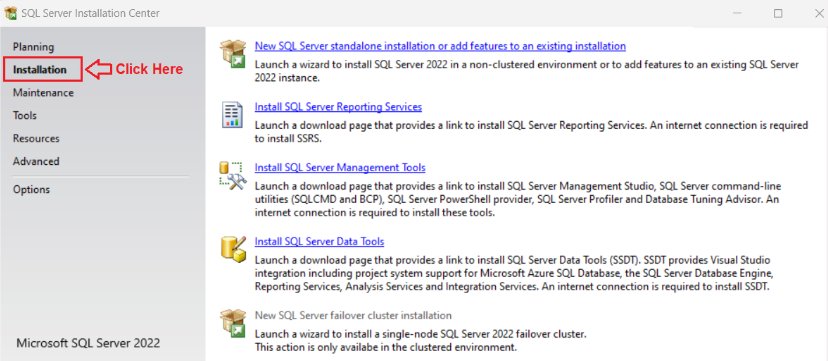Click the single-node failover cluster description

421,341
